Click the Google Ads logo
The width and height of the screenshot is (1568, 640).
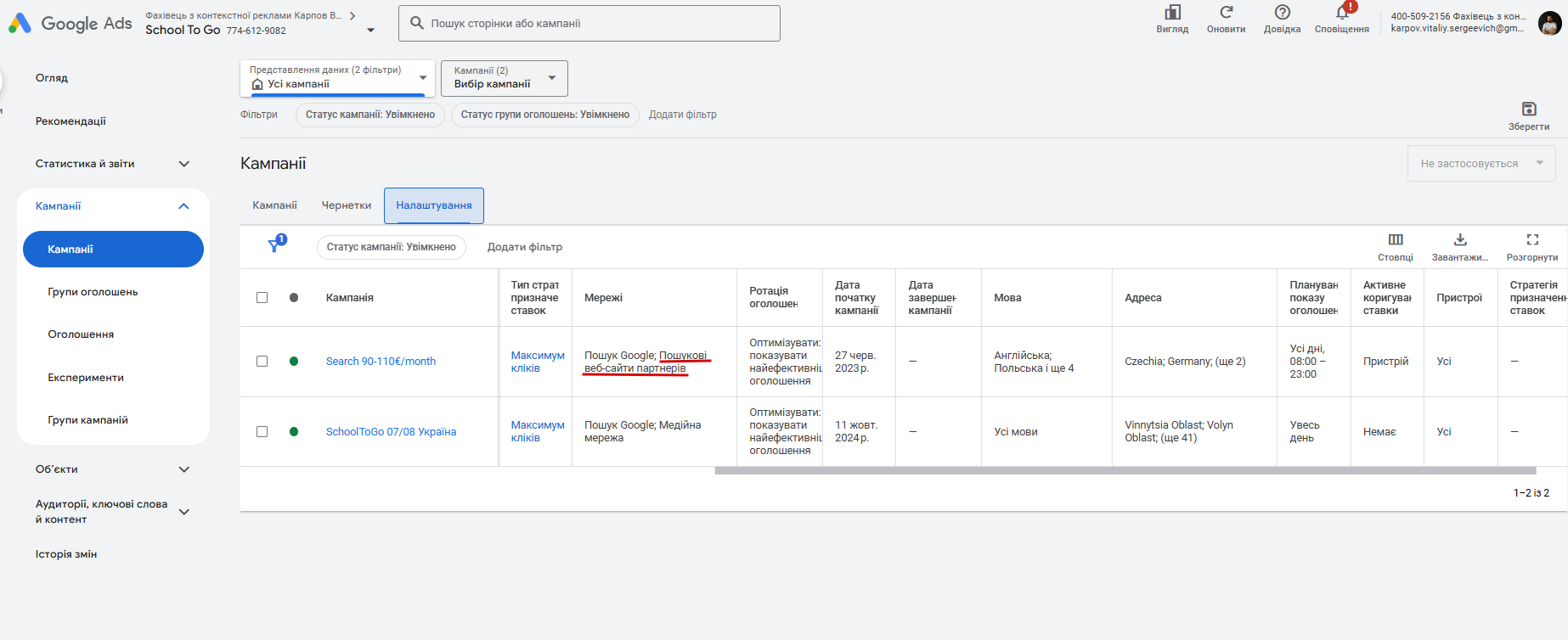[x=71, y=23]
